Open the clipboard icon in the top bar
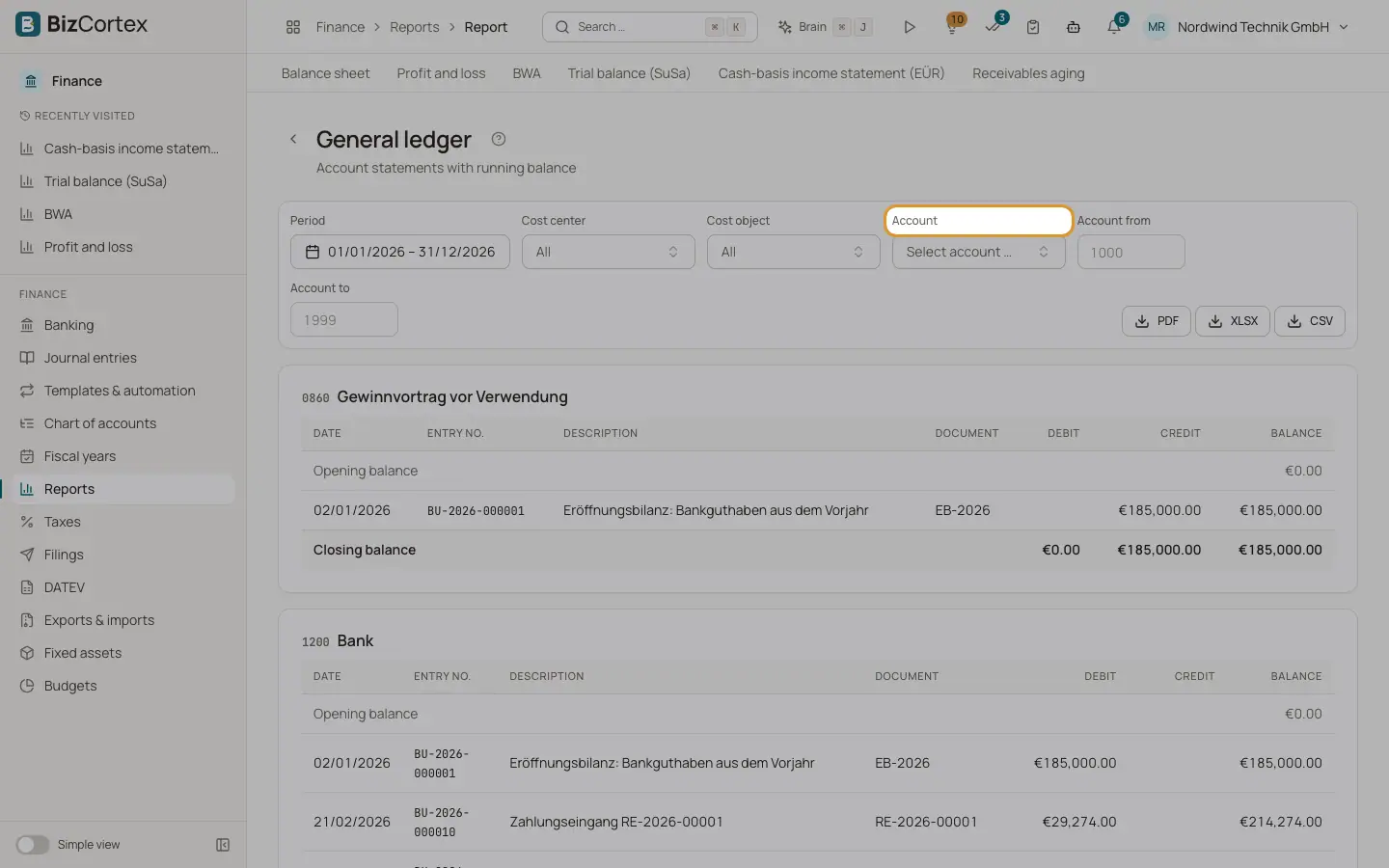Image resolution: width=1389 pixels, height=868 pixels. 1033,27
